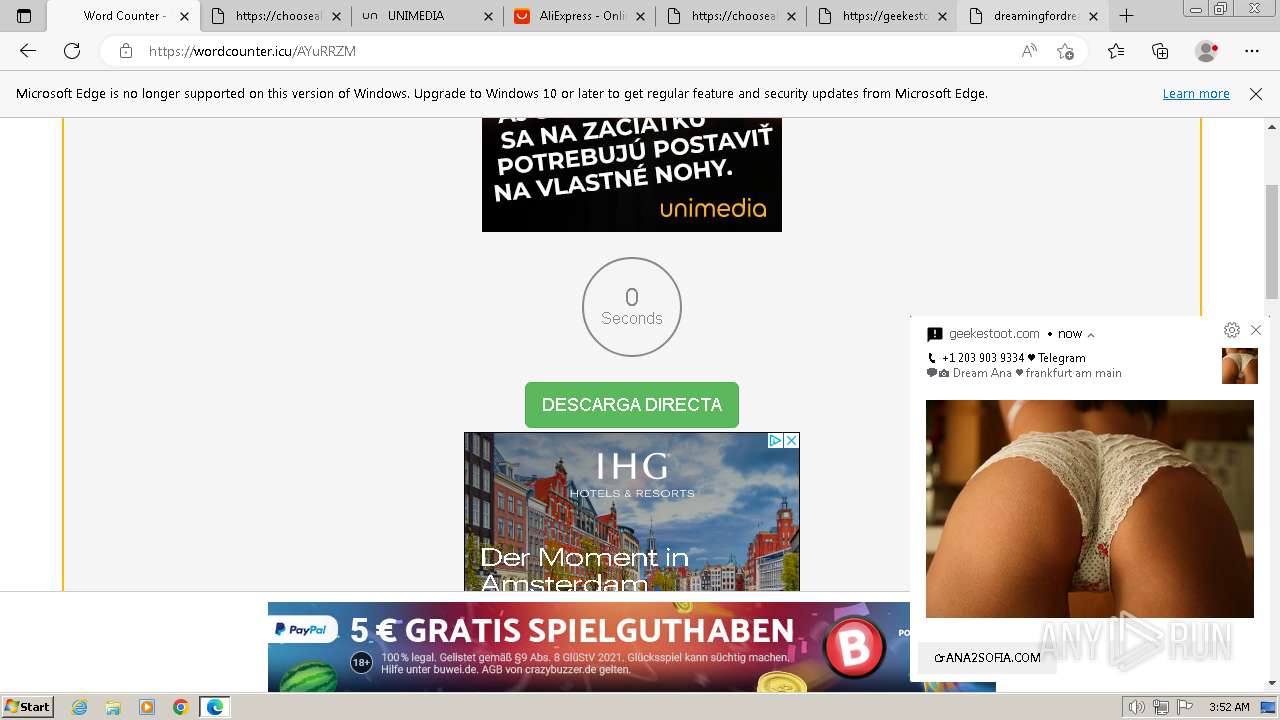Add this page to favorites star icon

[1066, 51]
